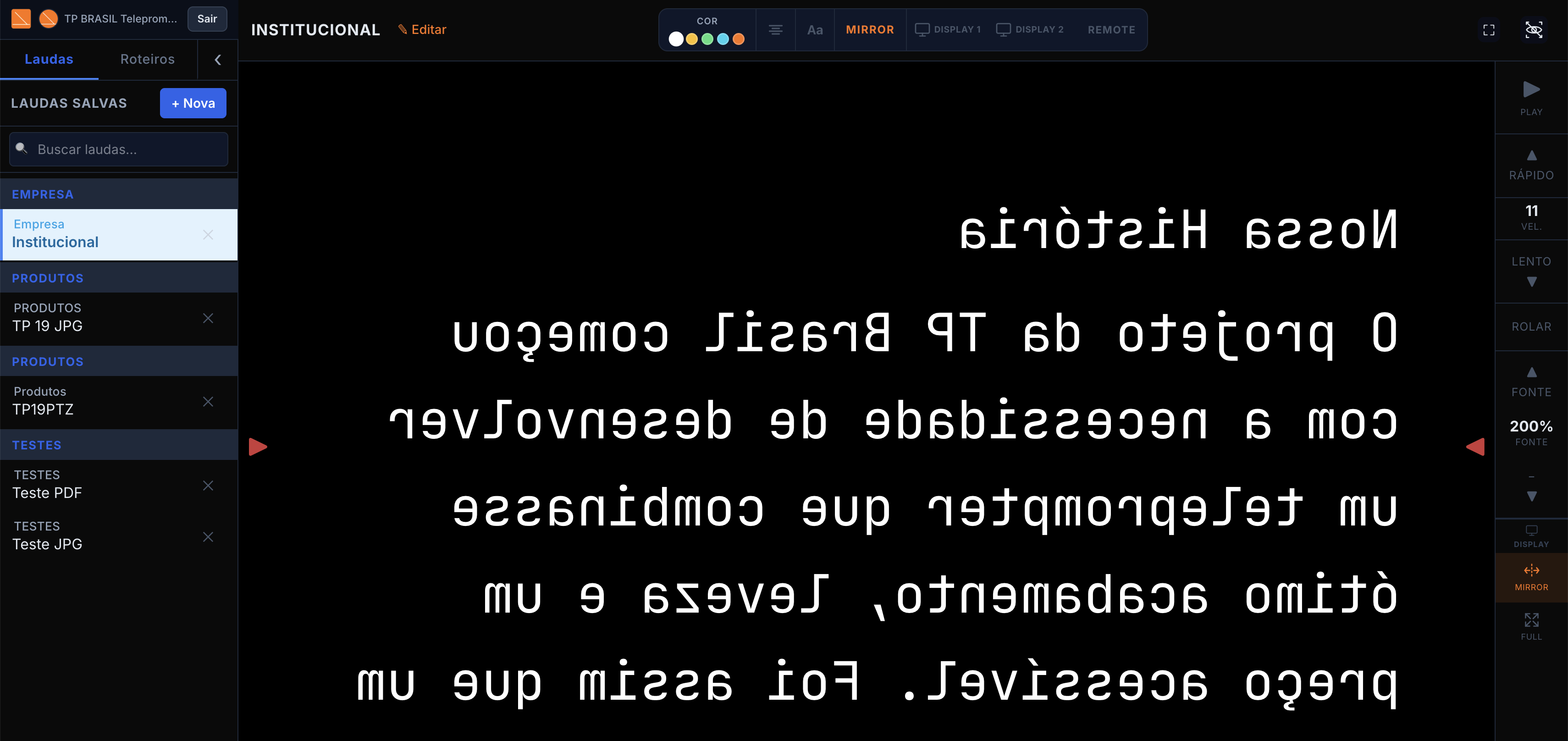The width and height of the screenshot is (1568, 741).
Task: Click the ROLAR scroll button
Action: click(1531, 327)
